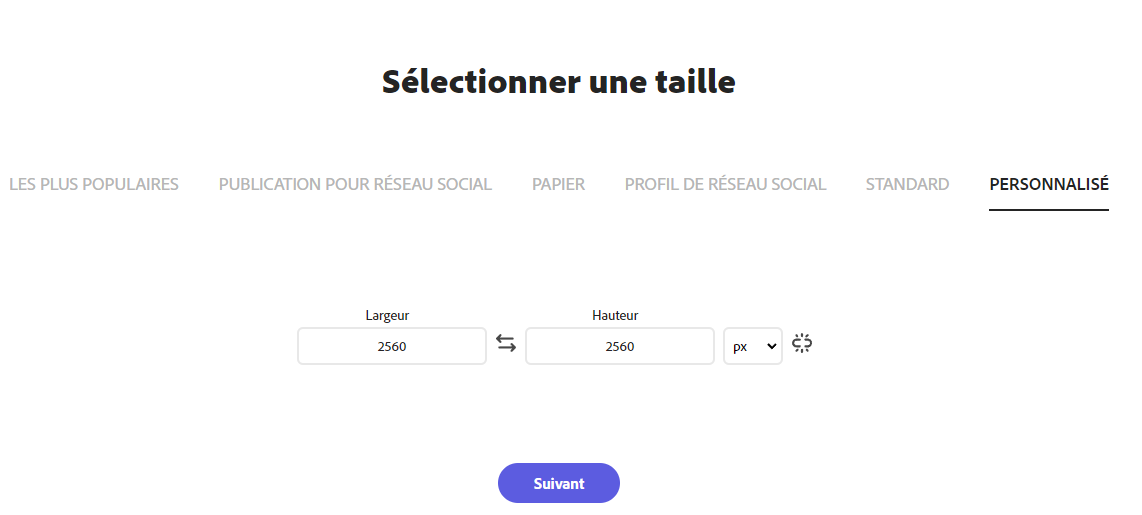Toggle the aspect ratio link icon

point(801,344)
